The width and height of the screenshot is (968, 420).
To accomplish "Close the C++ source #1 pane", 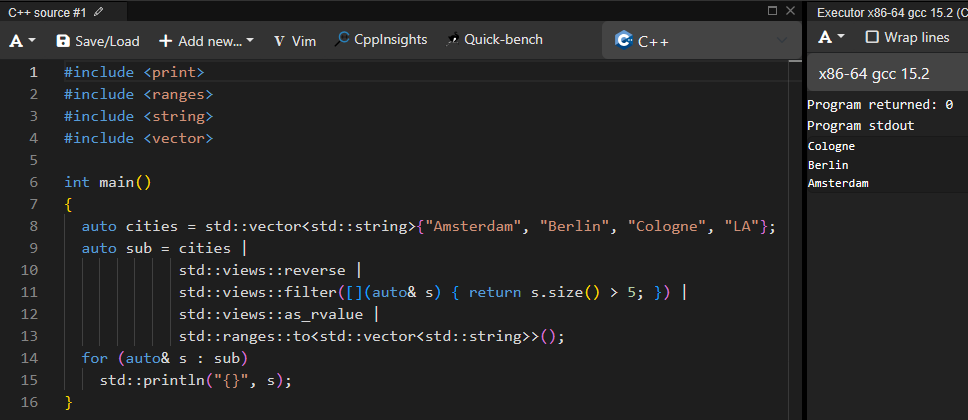I will [x=790, y=10].
